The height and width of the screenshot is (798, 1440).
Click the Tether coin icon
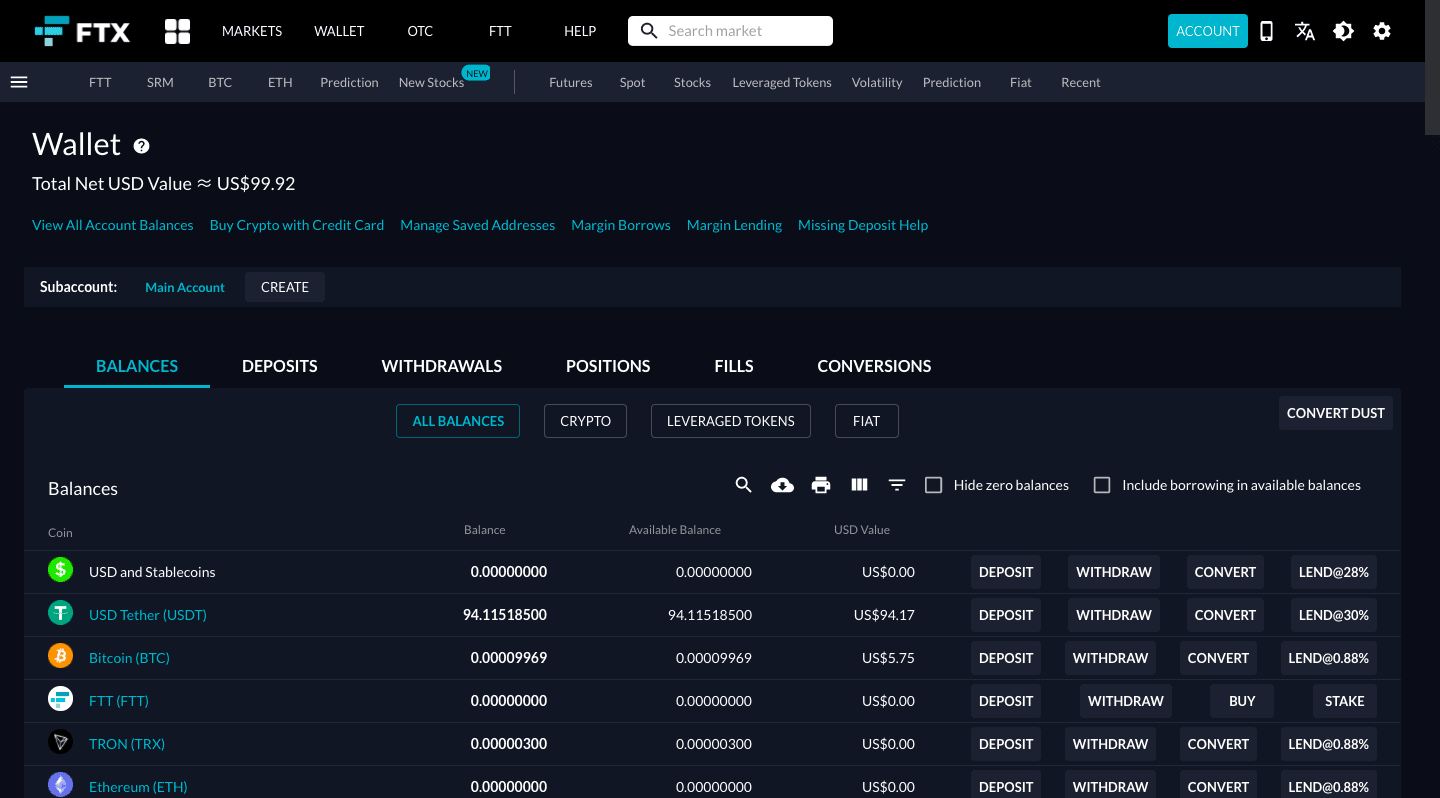pos(61,613)
